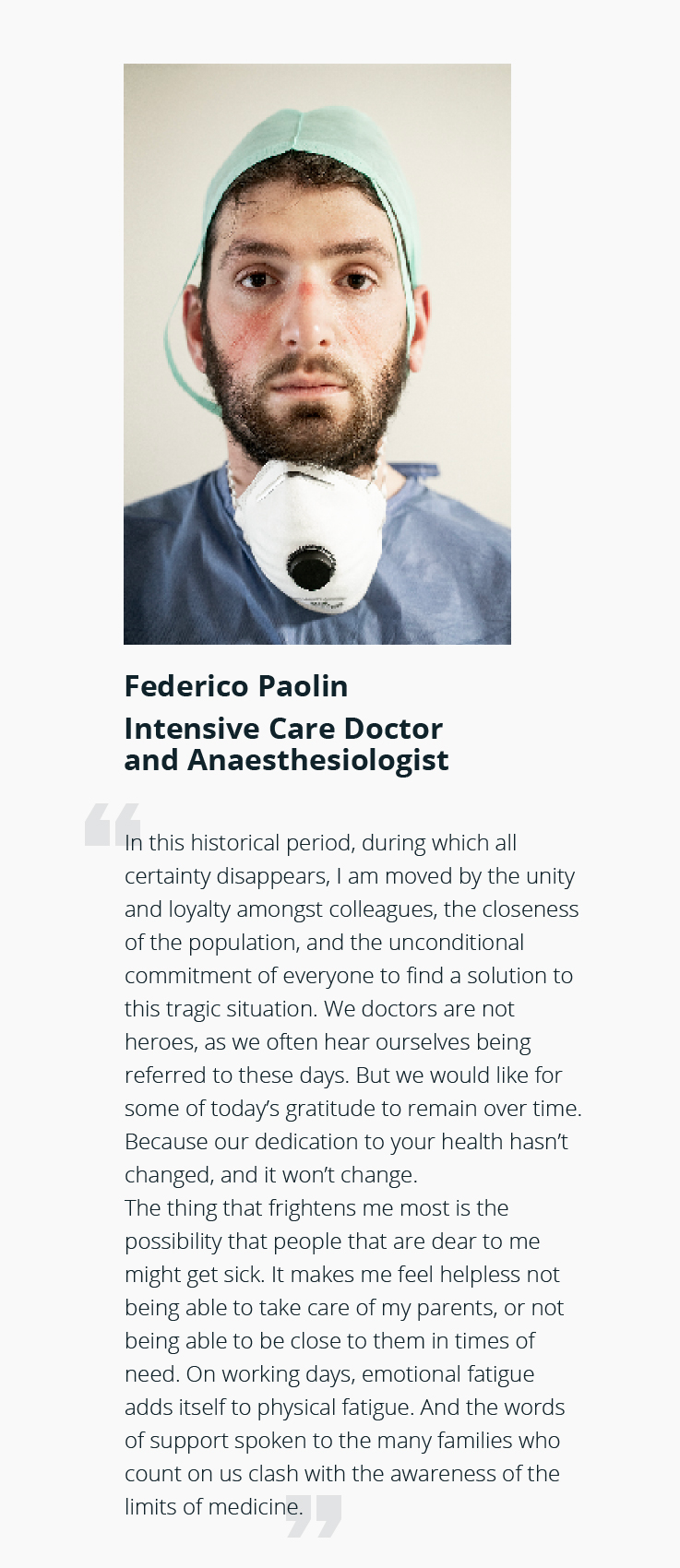Image resolution: width=680 pixels, height=1568 pixels.
Task: Click the phrase "emotional fatigue" in the paragraph
Action: [x=447, y=1374]
